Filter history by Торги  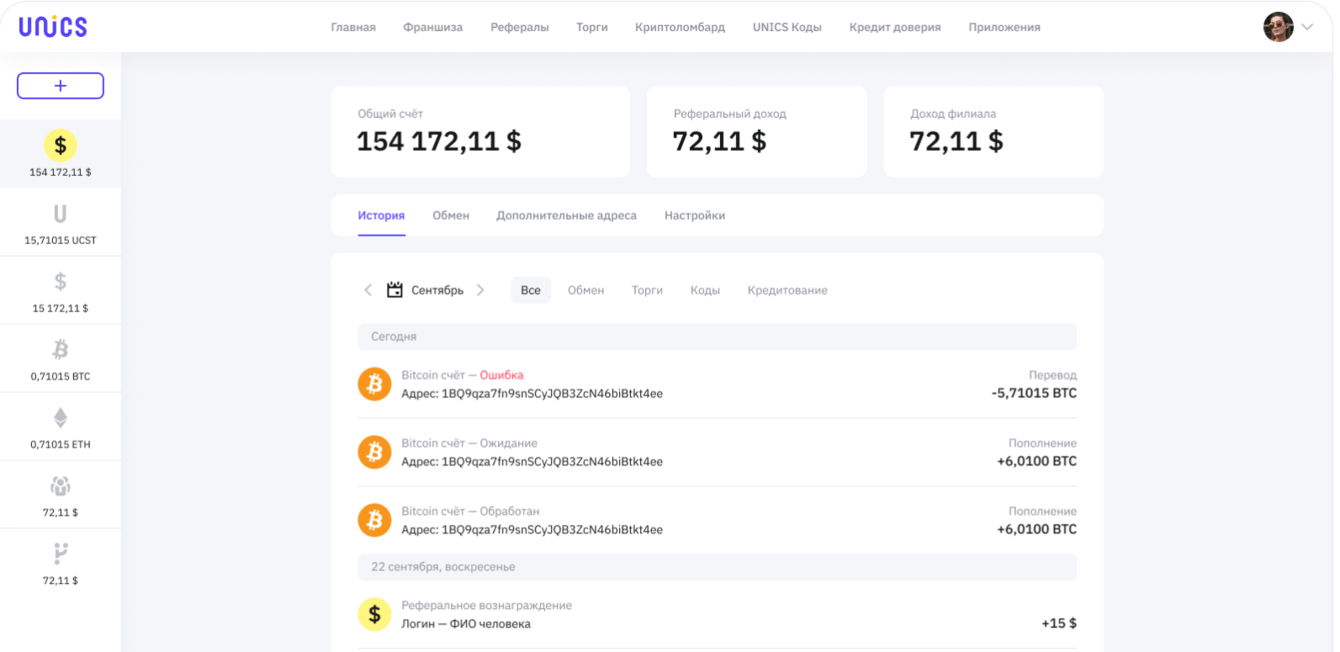coord(647,290)
